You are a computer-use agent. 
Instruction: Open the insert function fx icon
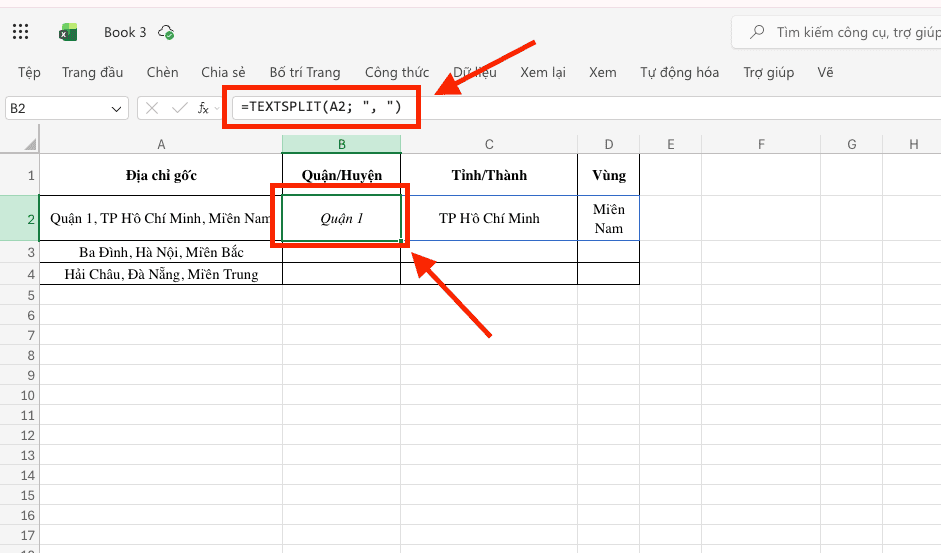point(203,108)
